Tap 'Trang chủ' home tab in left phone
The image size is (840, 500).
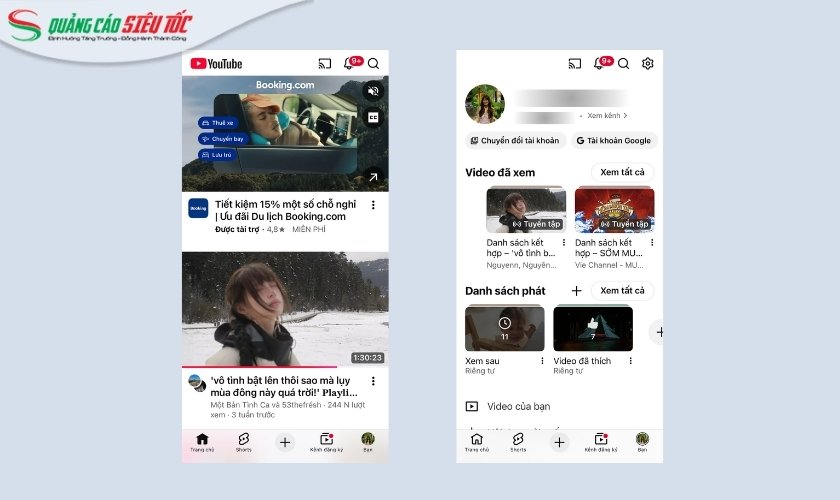202,443
